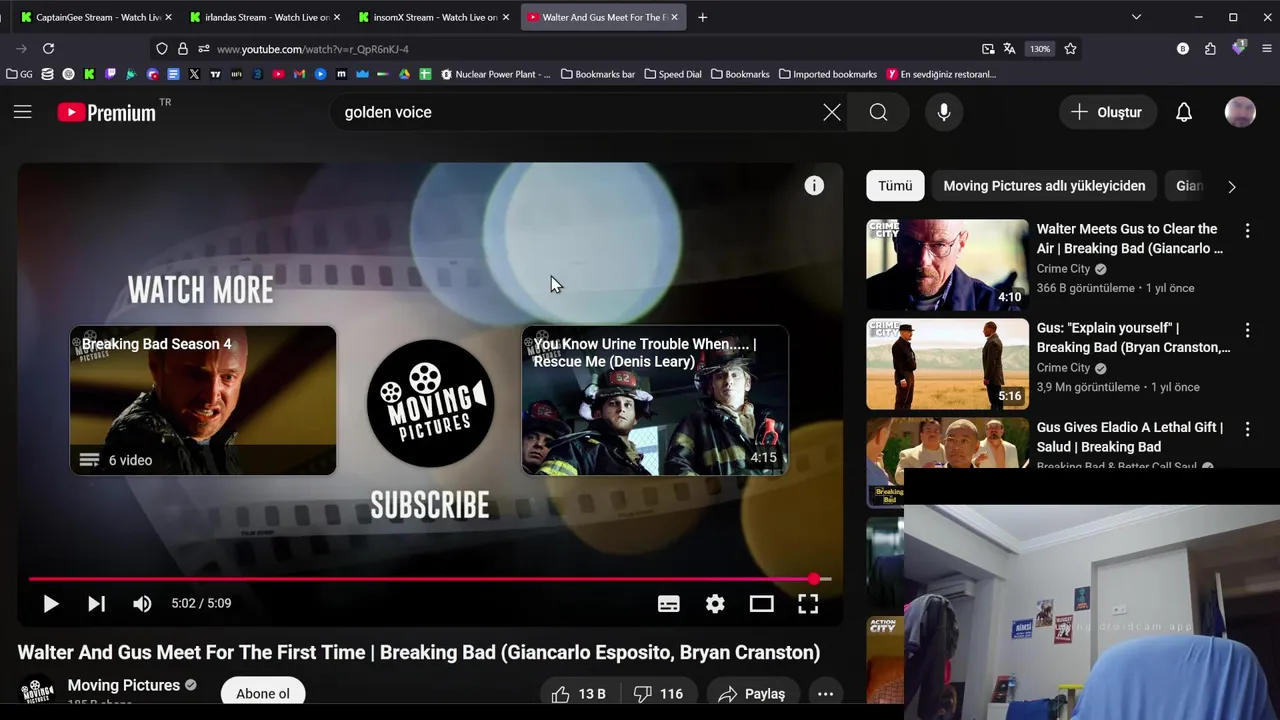Translate page icon in address bar
The height and width of the screenshot is (720, 1280).
coord(1009,49)
